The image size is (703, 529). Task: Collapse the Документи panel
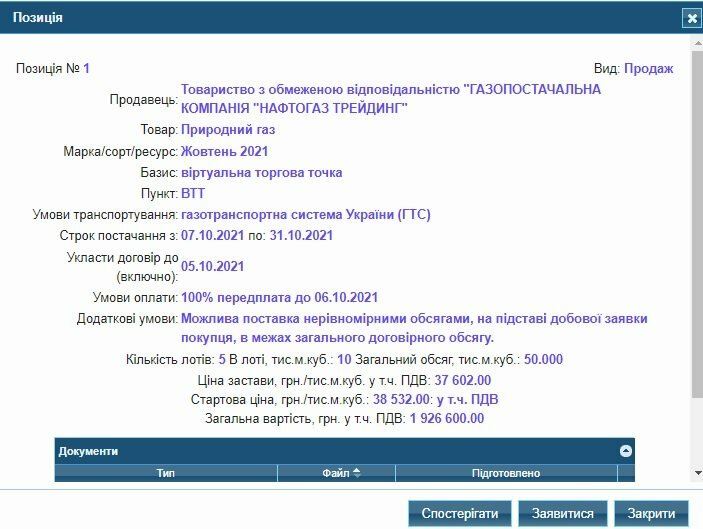pyautogui.click(x=626, y=451)
